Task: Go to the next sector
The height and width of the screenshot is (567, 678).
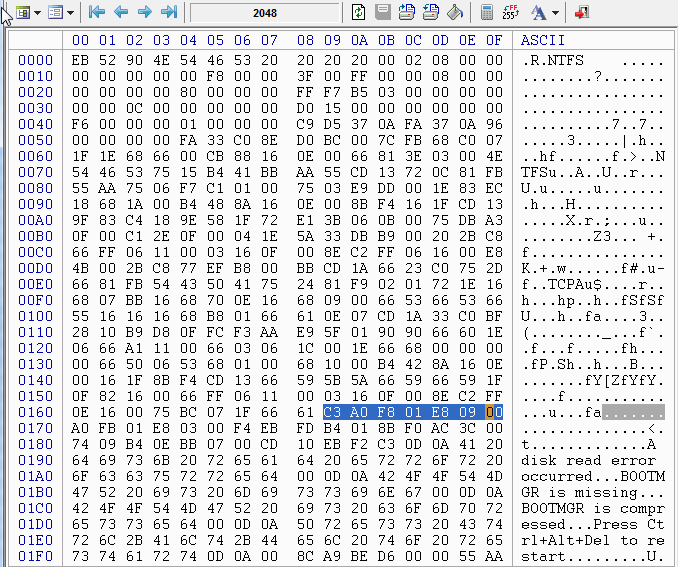Action: click(144, 12)
